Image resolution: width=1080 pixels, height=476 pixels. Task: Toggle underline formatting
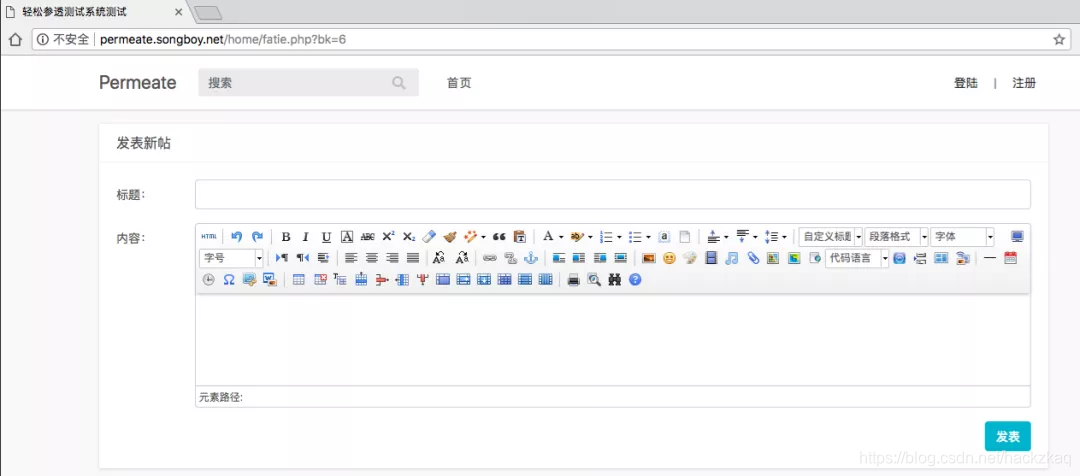coord(326,236)
